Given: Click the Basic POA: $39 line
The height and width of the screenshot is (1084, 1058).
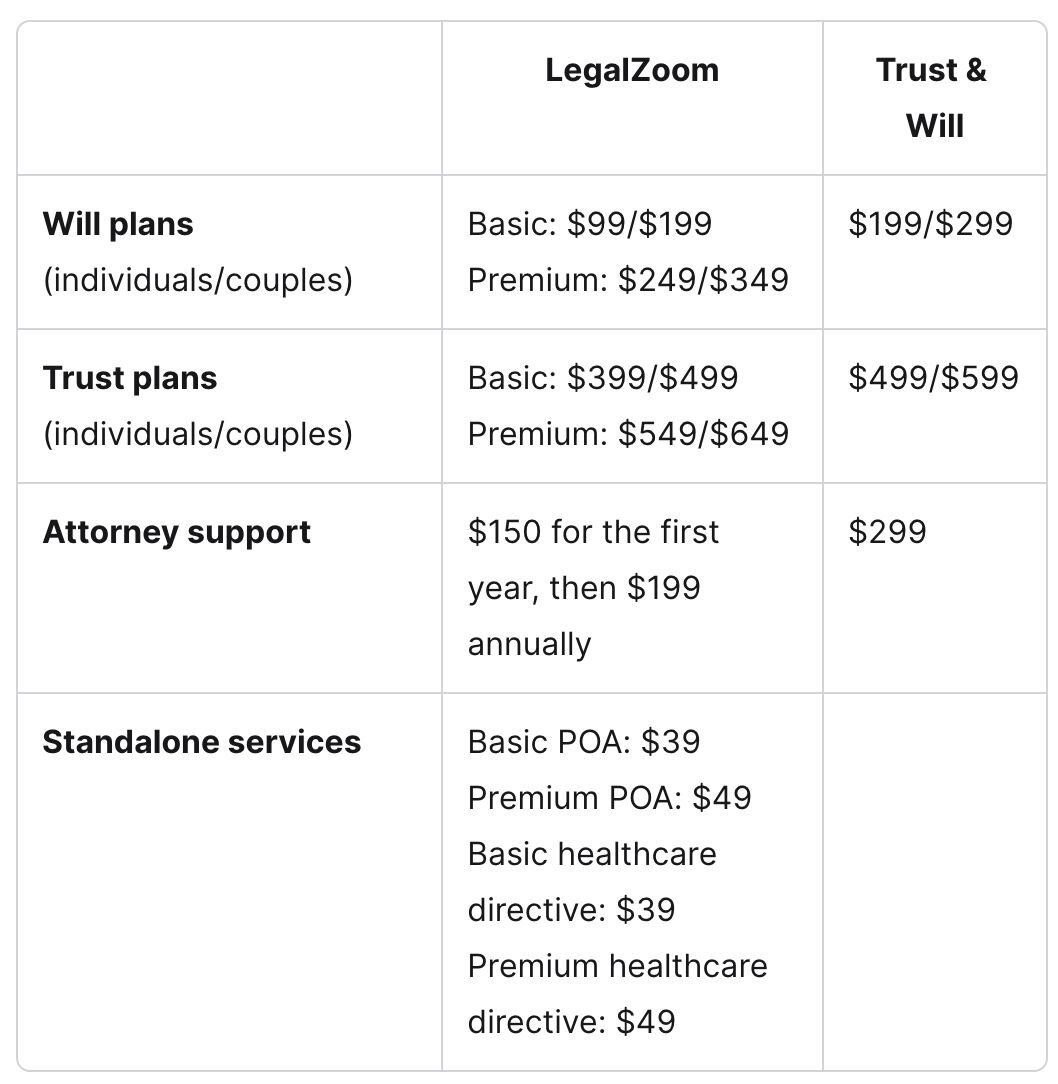Looking at the screenshot, I should (x=584, y=742).
